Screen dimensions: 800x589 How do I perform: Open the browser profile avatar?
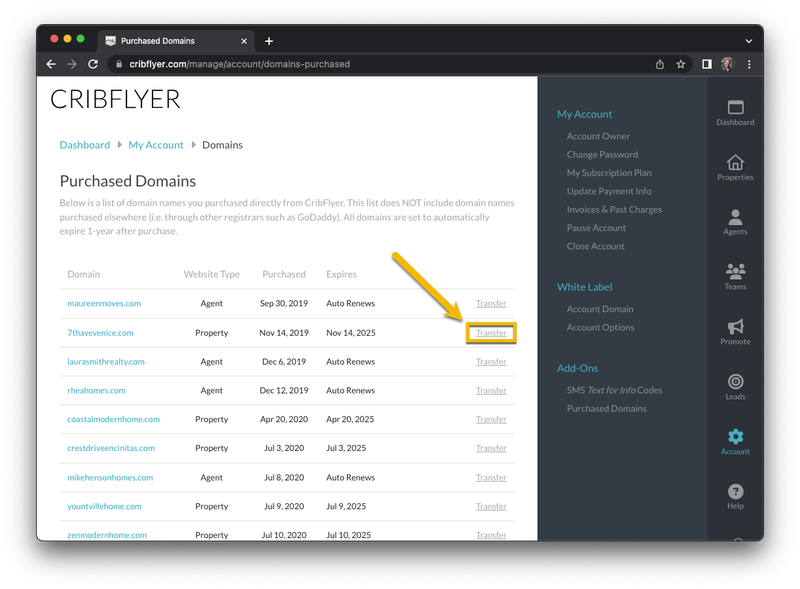pos(727,64)
